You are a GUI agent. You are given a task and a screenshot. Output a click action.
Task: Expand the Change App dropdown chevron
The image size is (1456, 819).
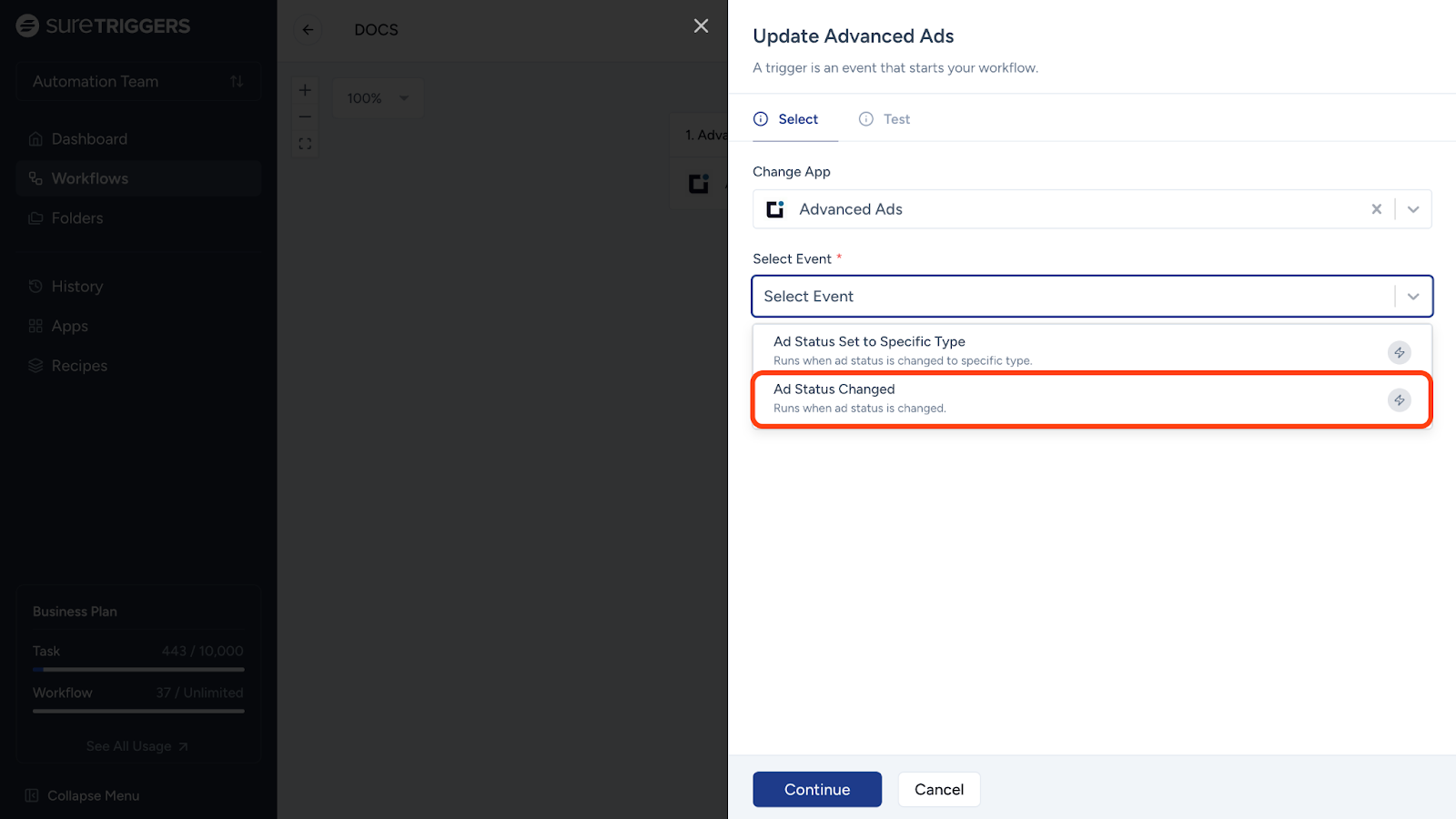pyautogui.click(x=1413, y=209)
